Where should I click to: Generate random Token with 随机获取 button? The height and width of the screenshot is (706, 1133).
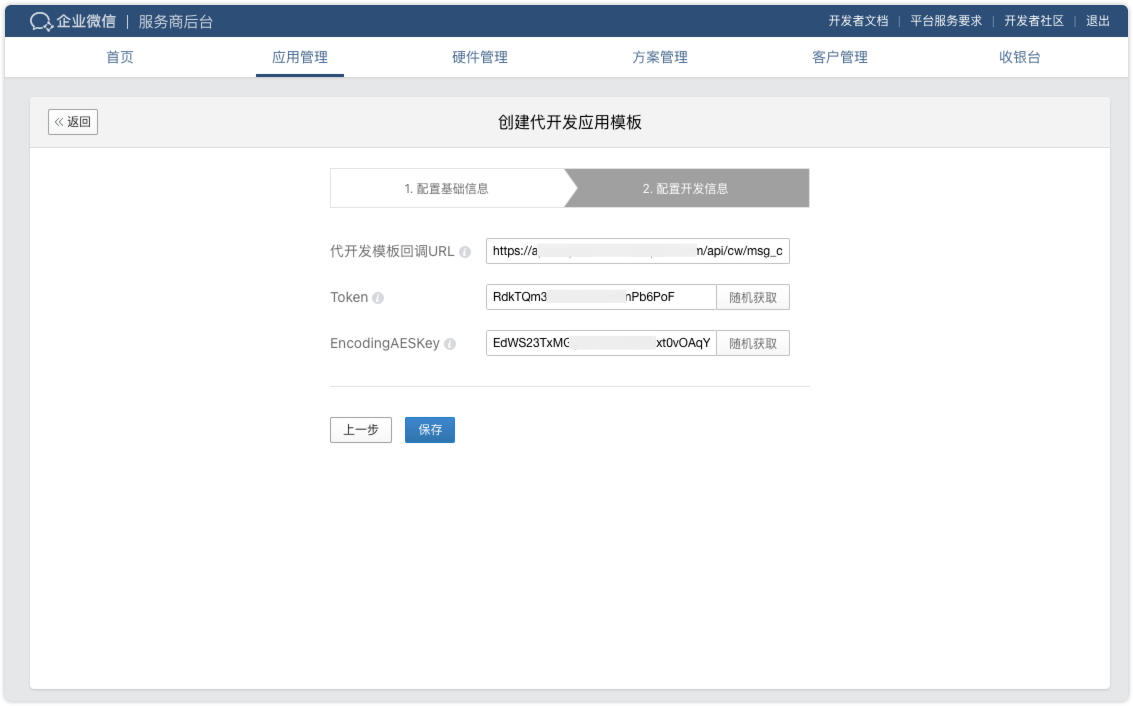coord(753,297)
